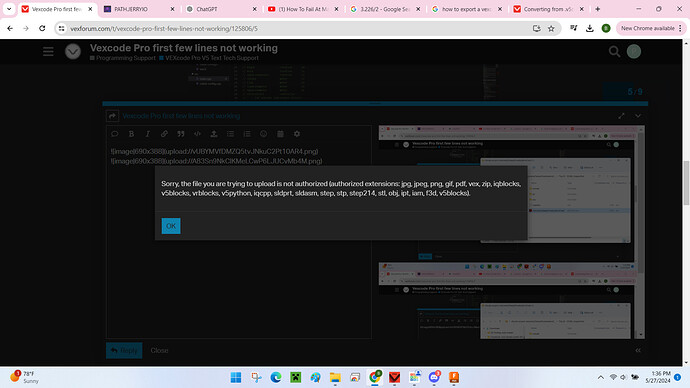Open forum search magnifier icon

tap(614, 51)
